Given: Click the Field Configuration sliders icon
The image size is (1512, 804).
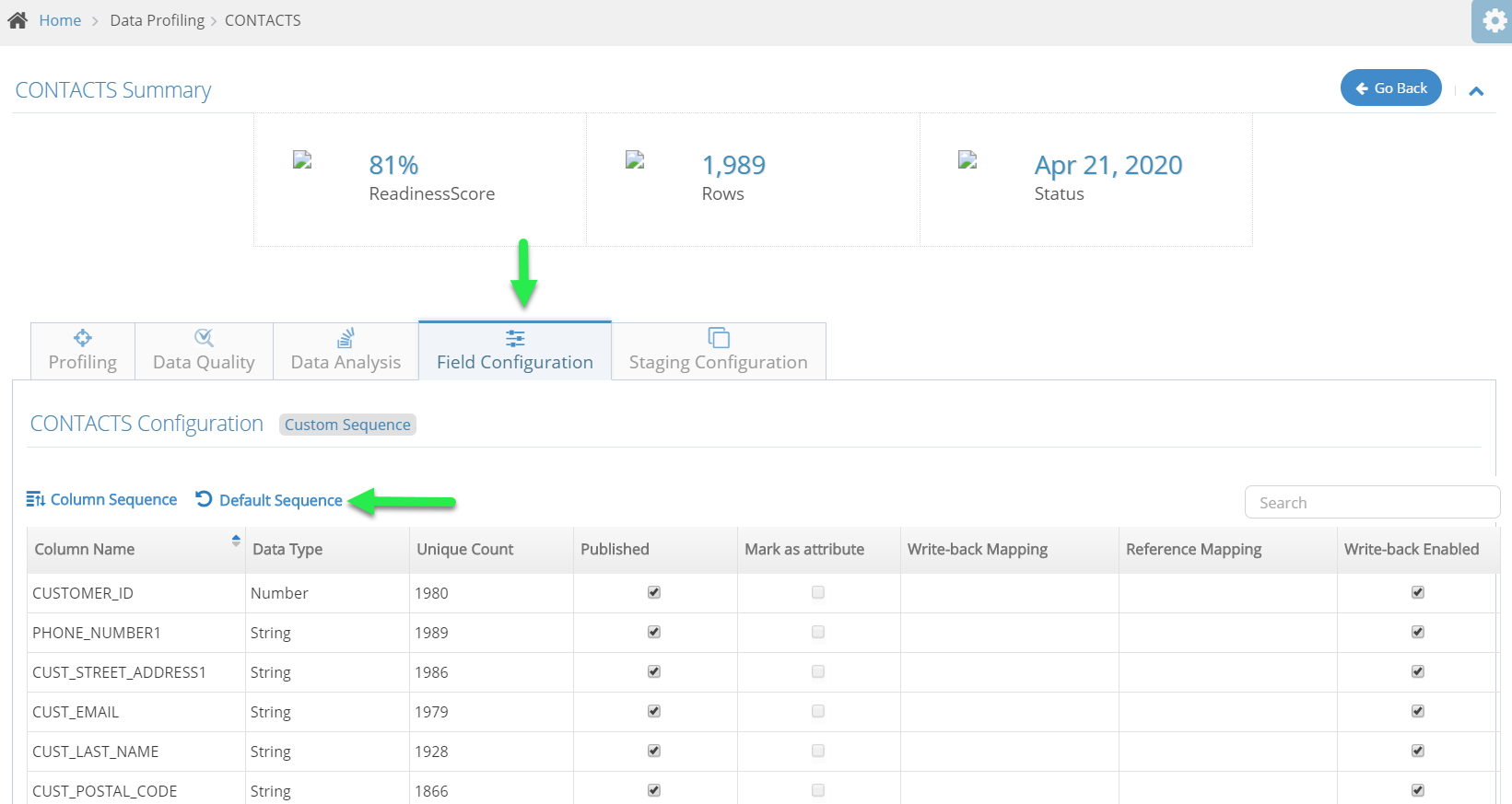Looking at the screenshot, I should (x=515, y=338).
